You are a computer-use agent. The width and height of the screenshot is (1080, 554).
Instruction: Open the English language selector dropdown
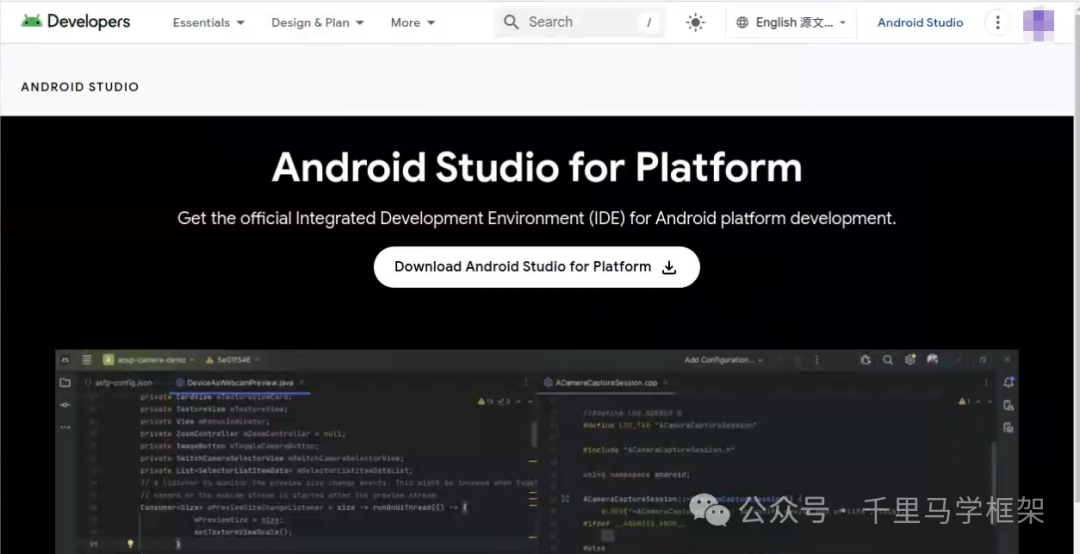point(791,22)
